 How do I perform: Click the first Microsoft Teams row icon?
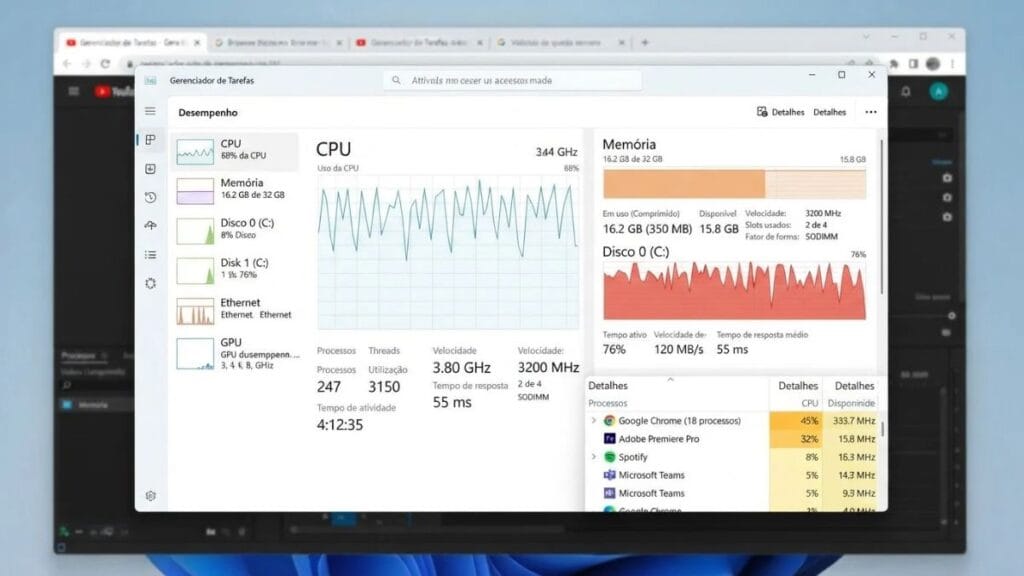609,475
